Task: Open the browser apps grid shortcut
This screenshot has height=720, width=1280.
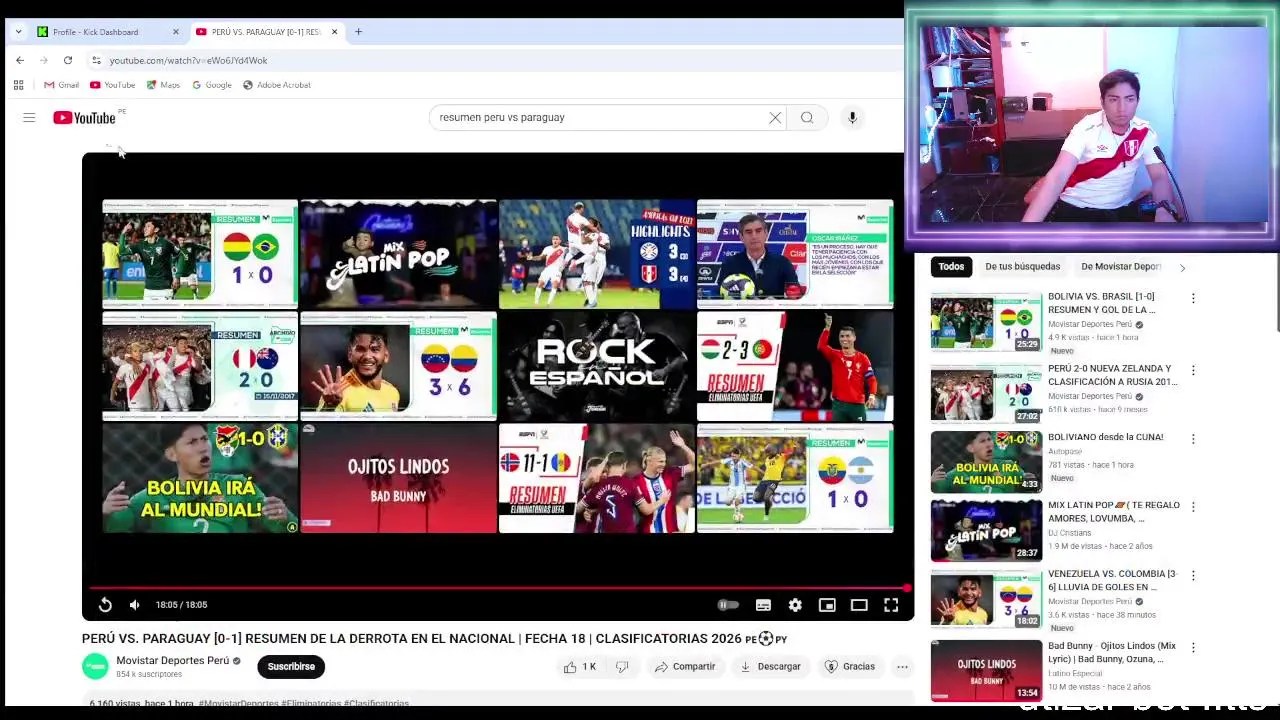Action: [x=18, y=85]
